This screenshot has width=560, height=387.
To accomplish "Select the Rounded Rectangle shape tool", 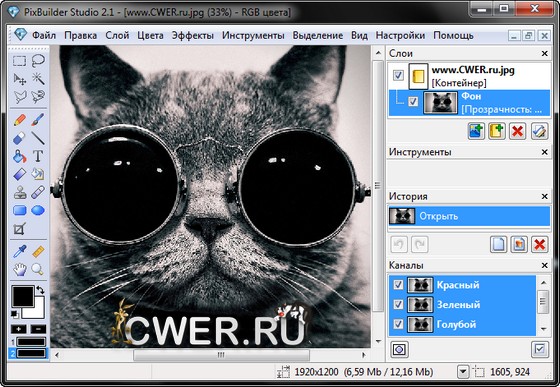I will pos(19,210).
